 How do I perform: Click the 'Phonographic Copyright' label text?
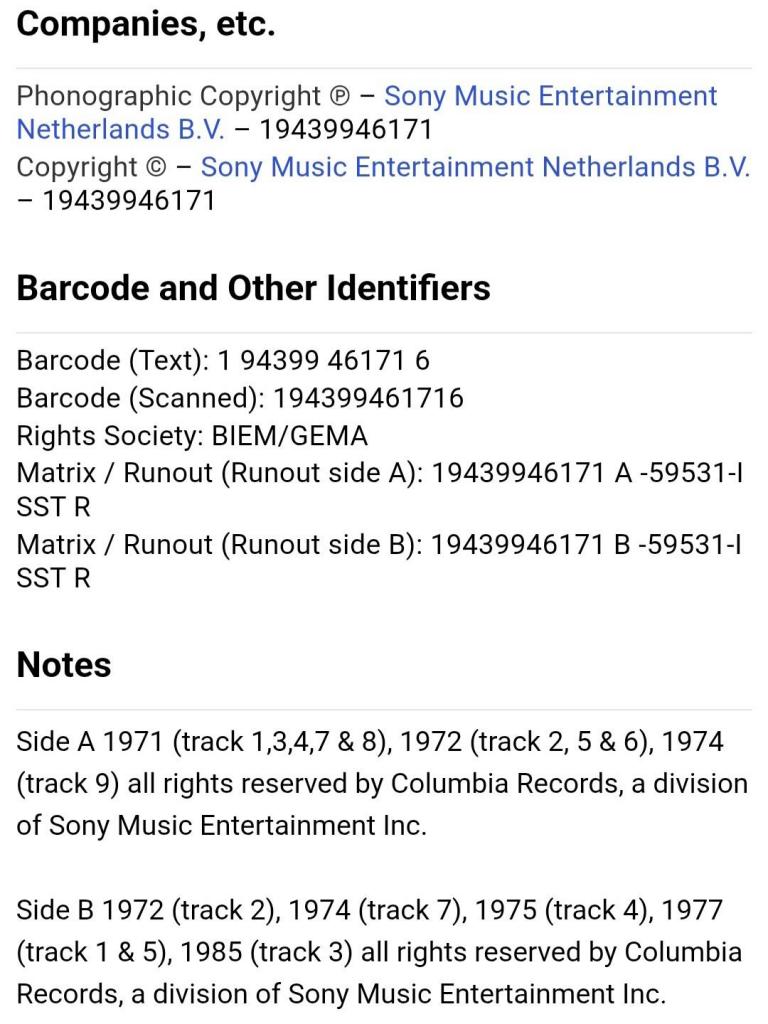coord(169,96)
